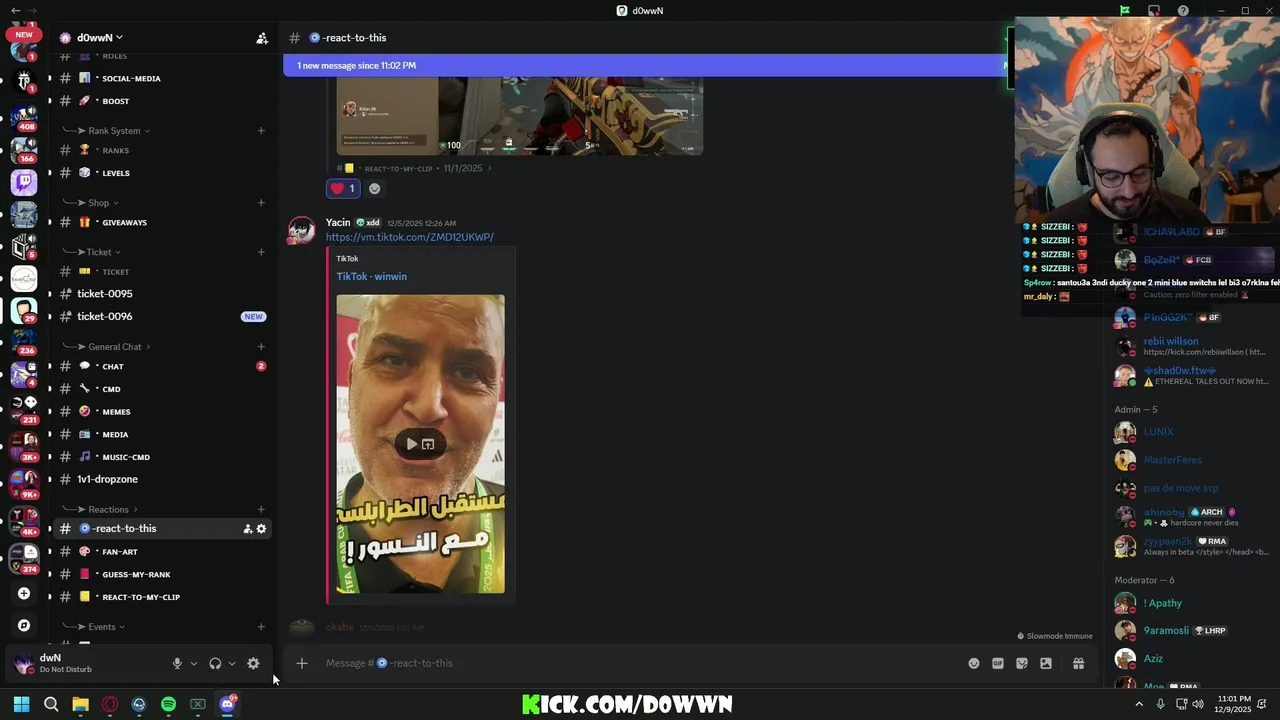This screenshot has height=720, width=1280.
Task: Open headphone output options arrow
Action: click(x=232, y=663)
